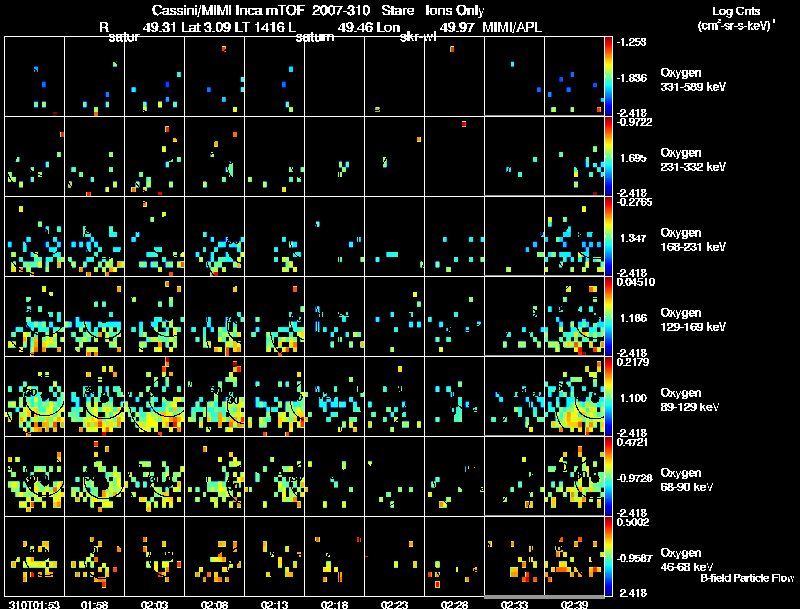Viewport: 800px width, 609px height.
Task: Click the 'Oxygen 46-68 keV' row label
Action: [x=687, y=561]
